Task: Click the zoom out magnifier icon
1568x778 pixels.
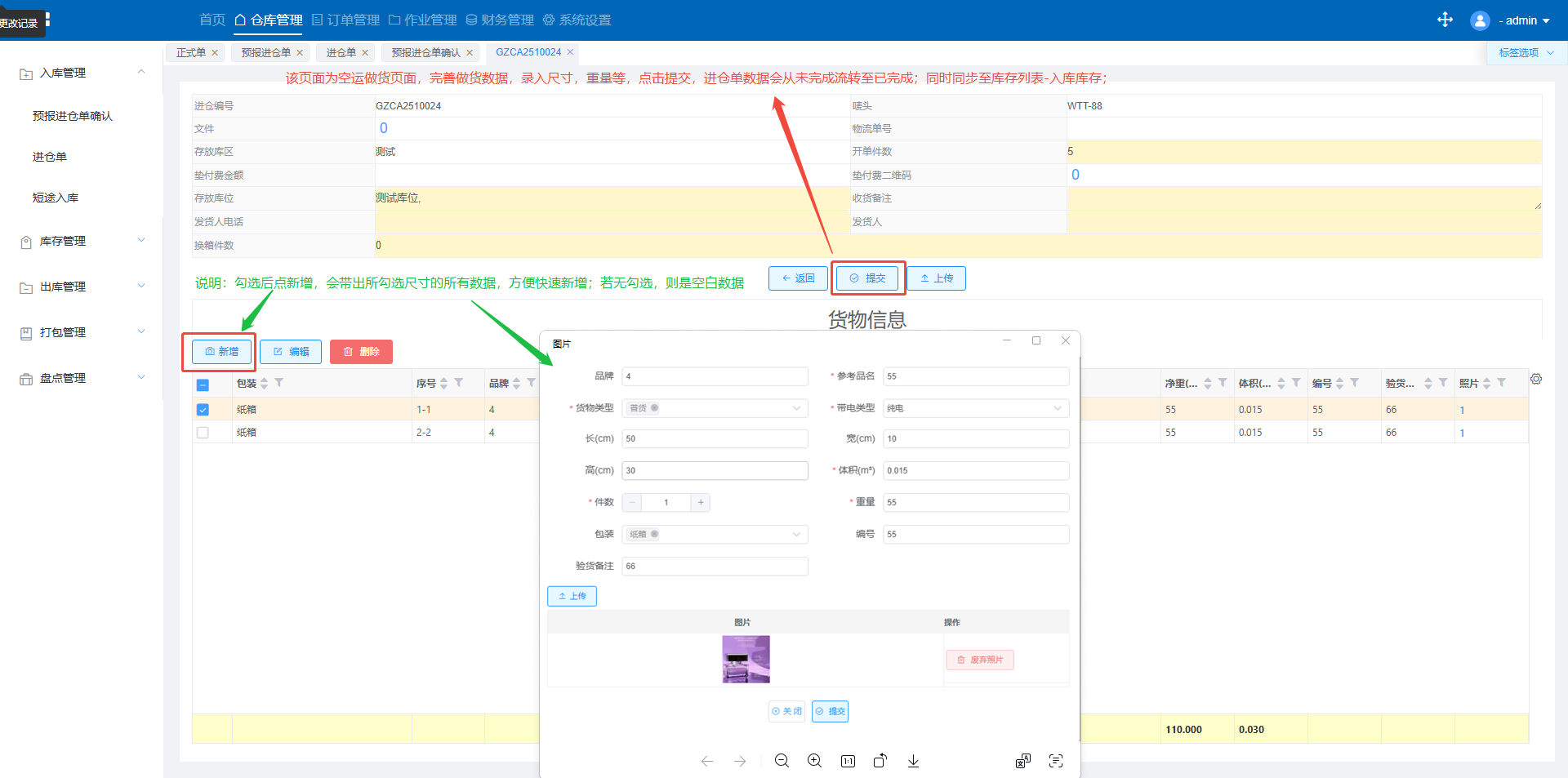Action: pos(782,761)
